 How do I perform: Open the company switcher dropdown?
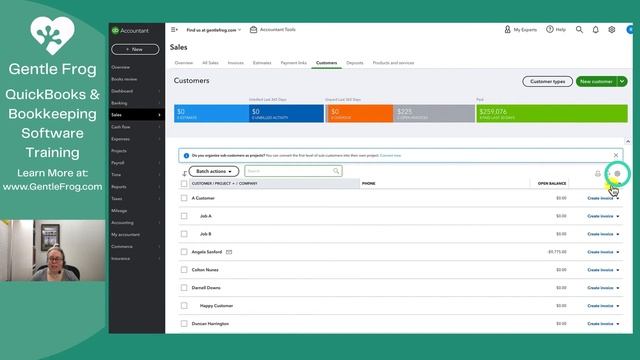point(213,30)
